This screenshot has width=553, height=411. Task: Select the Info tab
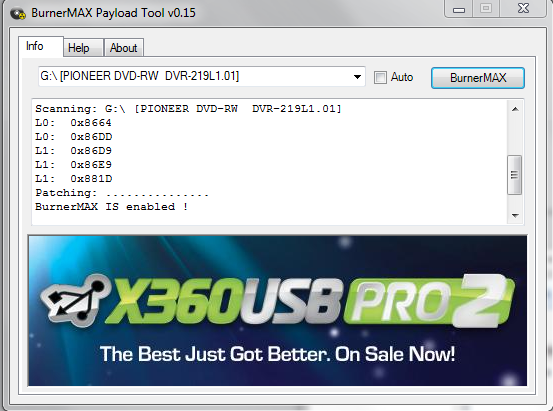click(35, 46)
